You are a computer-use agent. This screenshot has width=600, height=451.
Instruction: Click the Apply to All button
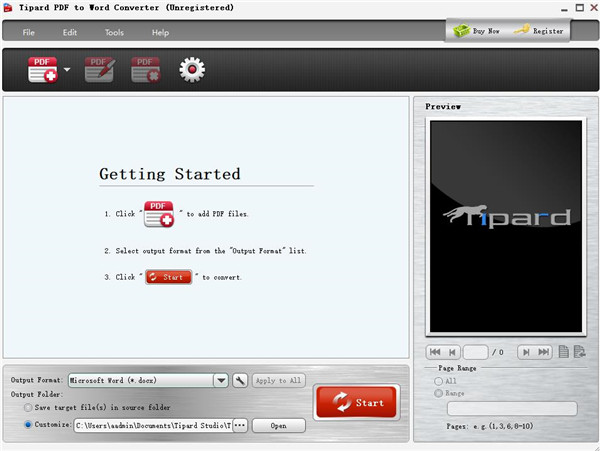pos(279,381)
